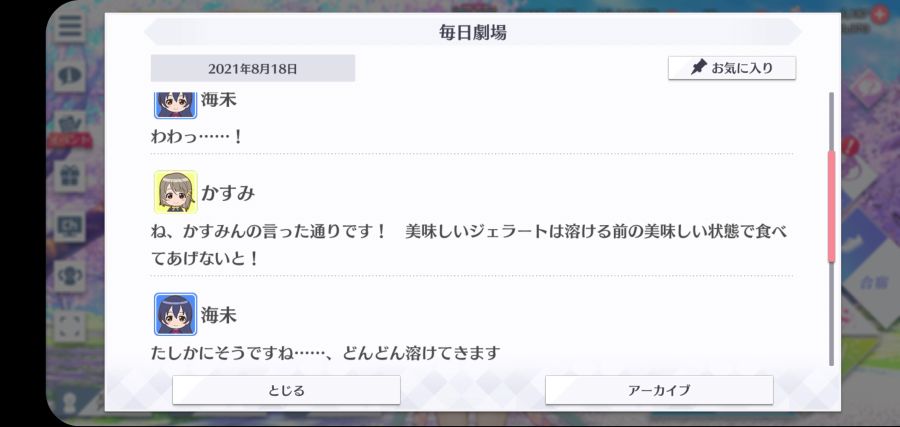The width and height of the screenshot is (900, 427).
Task: Click Kasumi's gelato dialogue text
Action: click(x=468, y=245)
